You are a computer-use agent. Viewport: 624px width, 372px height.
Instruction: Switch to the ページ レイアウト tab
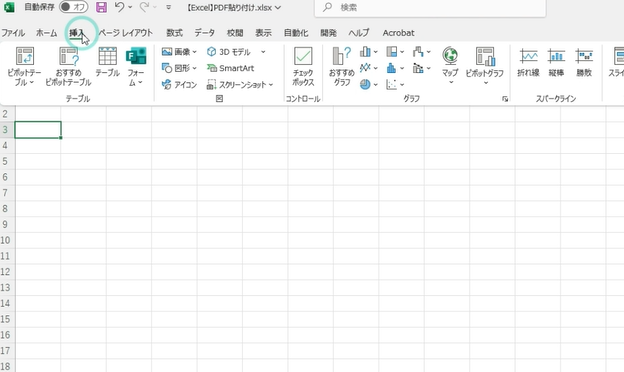point(126,33)
